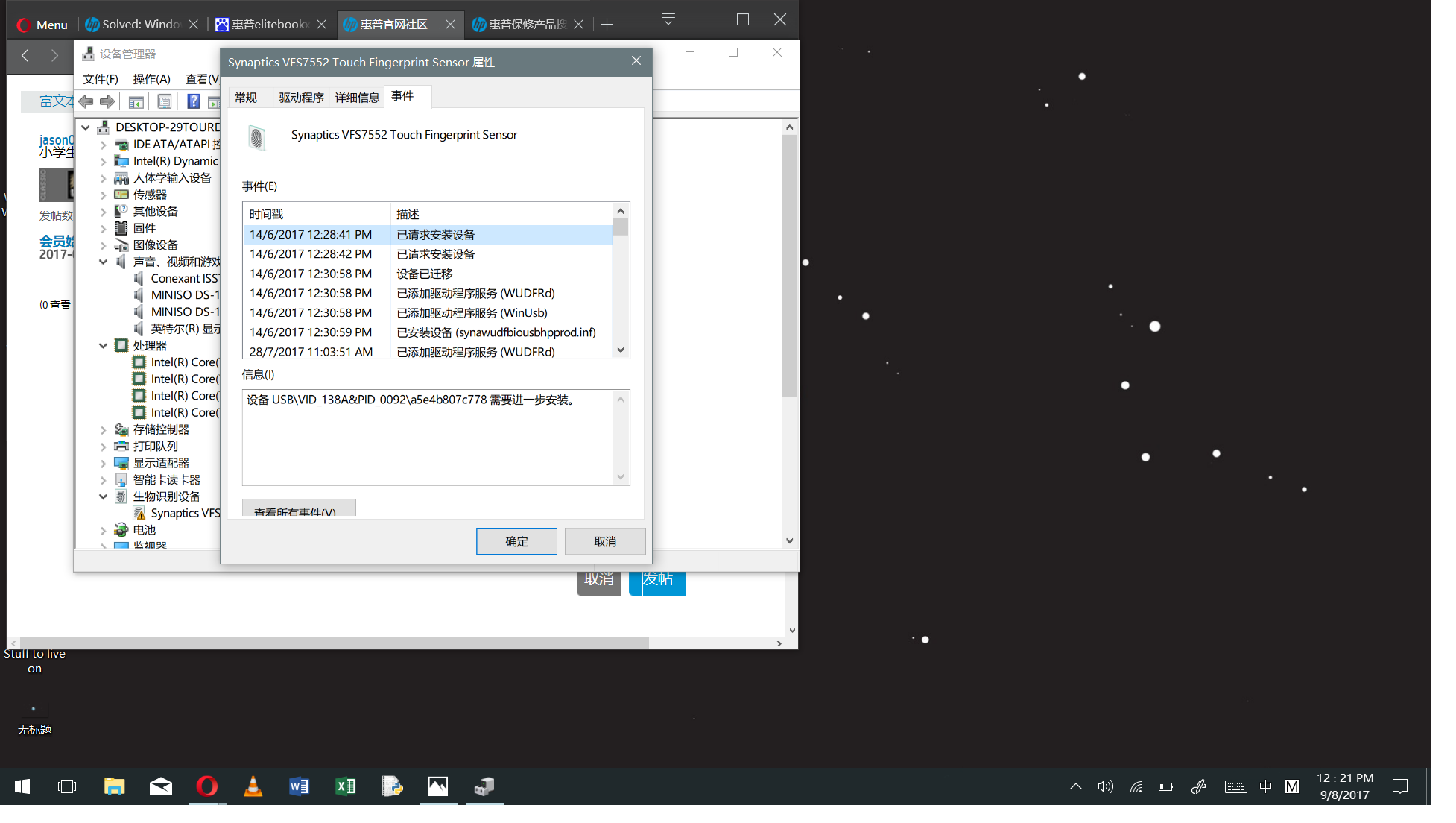Click the blue 发帖 button on webpage
The image size is (1456, 823).
pyautogui.click(x=657, y=582)
